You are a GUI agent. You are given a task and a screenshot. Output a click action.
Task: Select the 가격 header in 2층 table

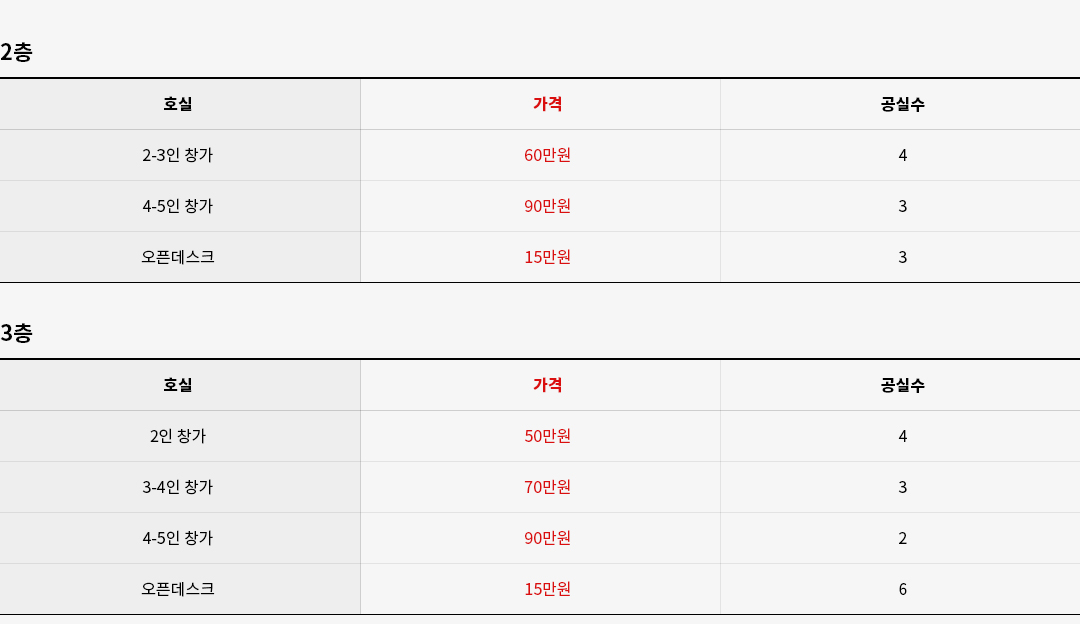(548, 104)
